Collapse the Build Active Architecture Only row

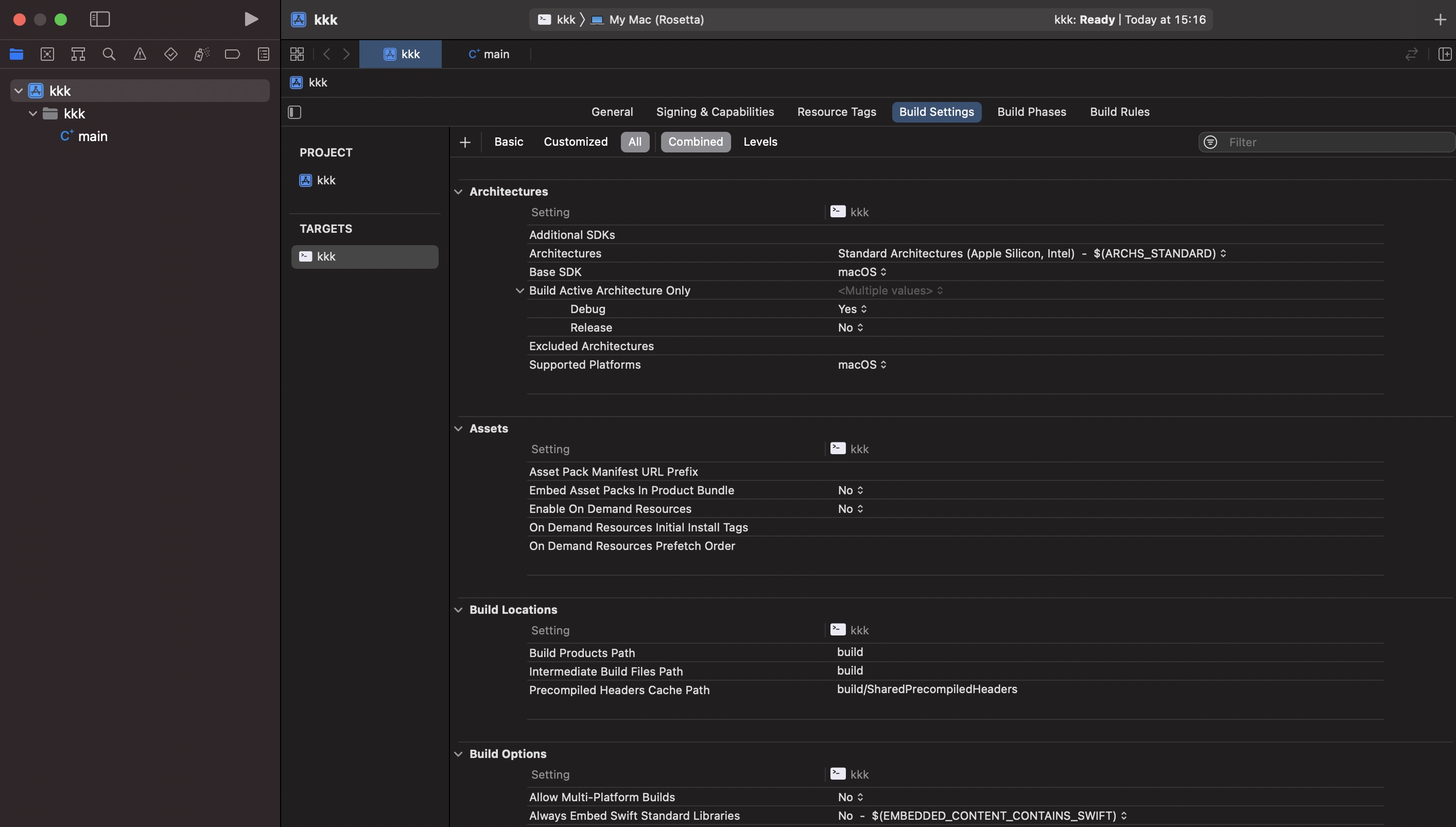pyautogui.click(x=519, y=291)
